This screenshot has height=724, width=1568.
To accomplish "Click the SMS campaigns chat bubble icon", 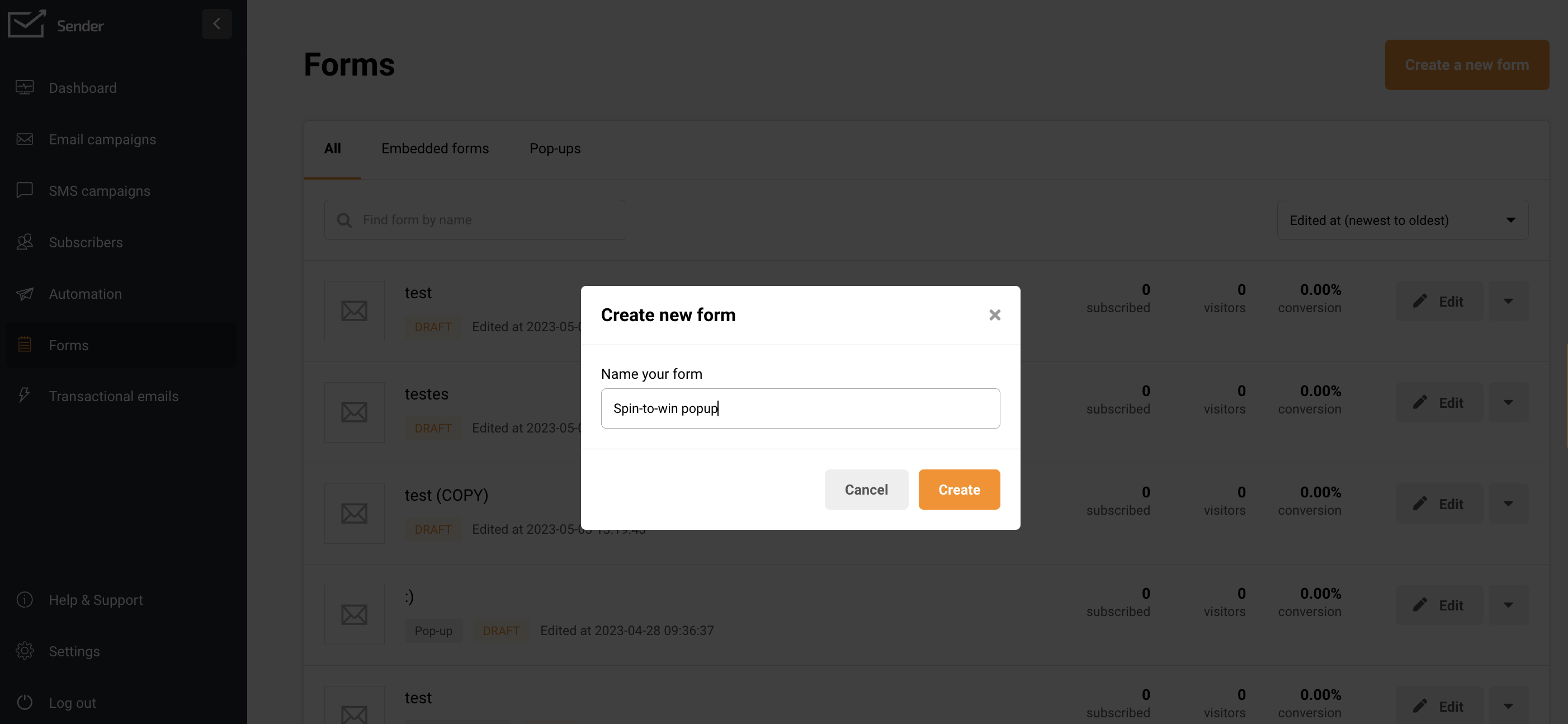I will pyautogui.click(x=25, y=191).
